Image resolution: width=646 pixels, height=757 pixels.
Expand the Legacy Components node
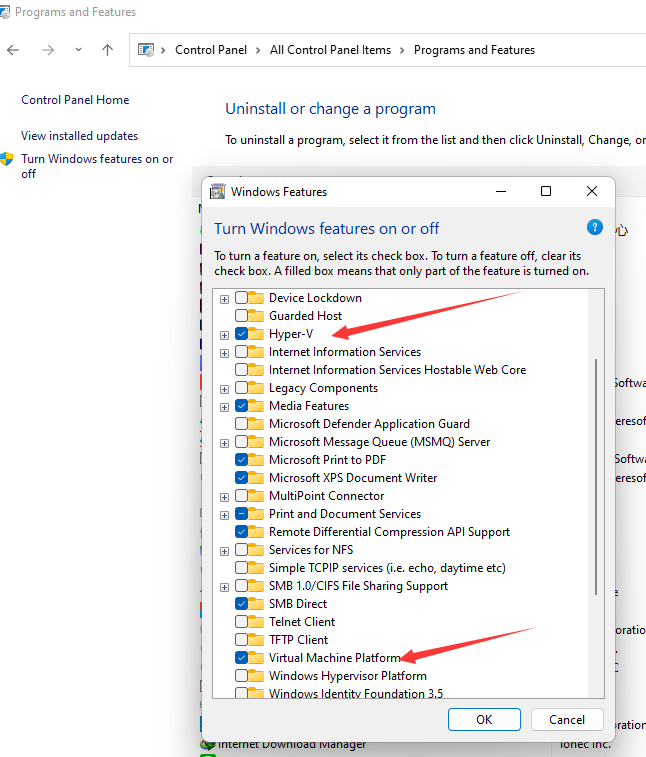(225, 389)
